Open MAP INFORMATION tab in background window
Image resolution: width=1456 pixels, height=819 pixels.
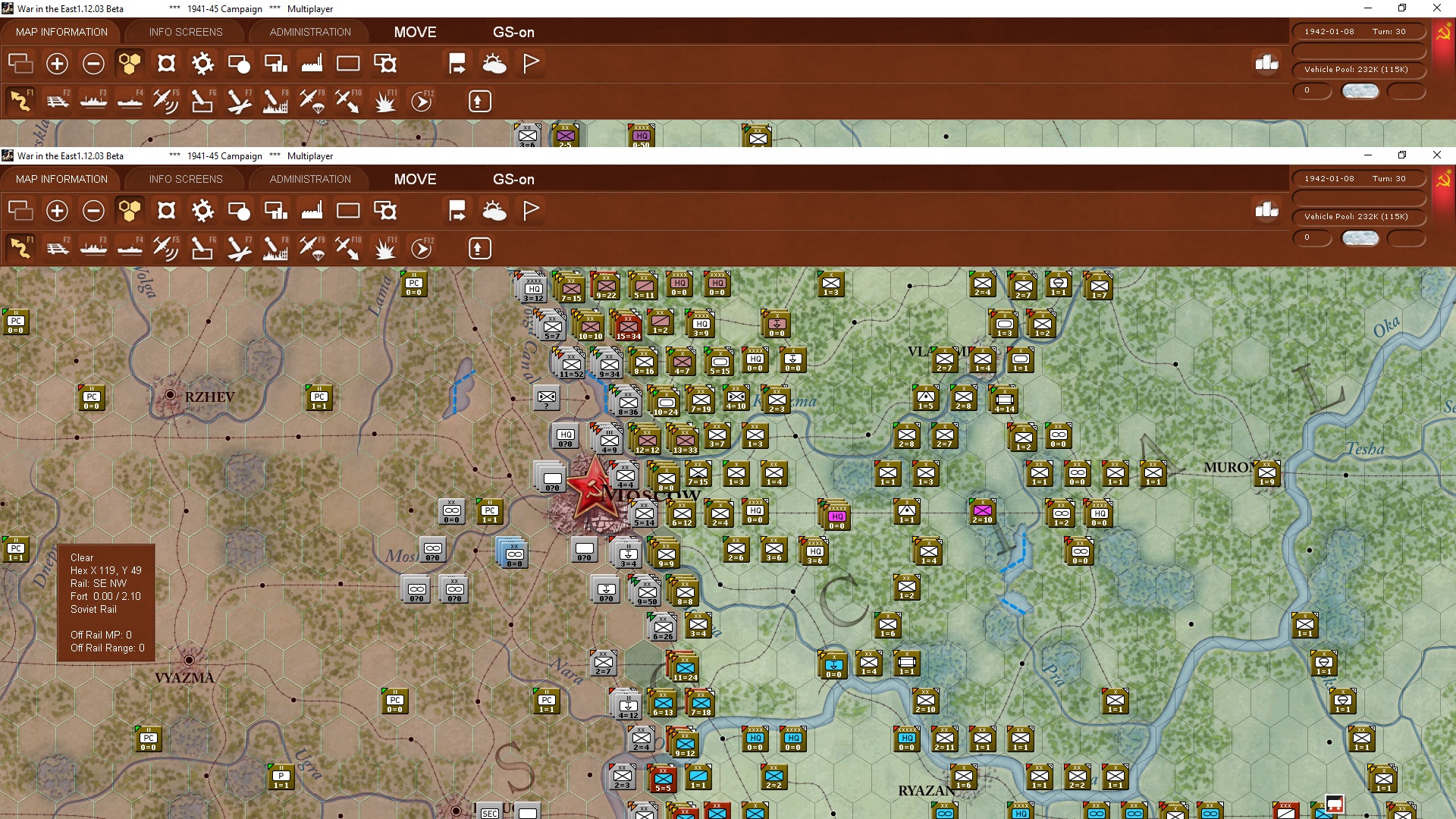(61, 32)
